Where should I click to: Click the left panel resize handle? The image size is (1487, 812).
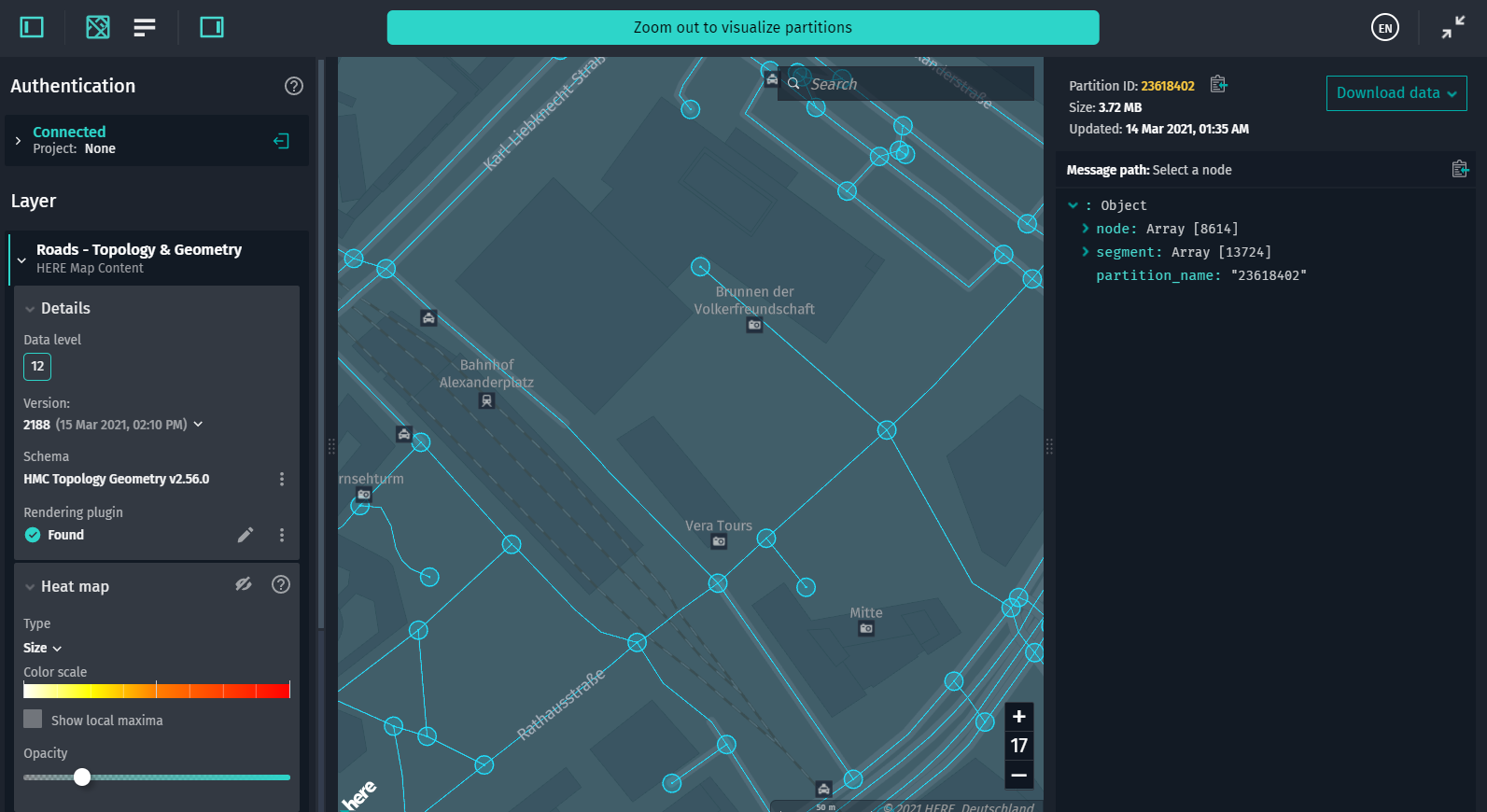[x=331, y=446]
